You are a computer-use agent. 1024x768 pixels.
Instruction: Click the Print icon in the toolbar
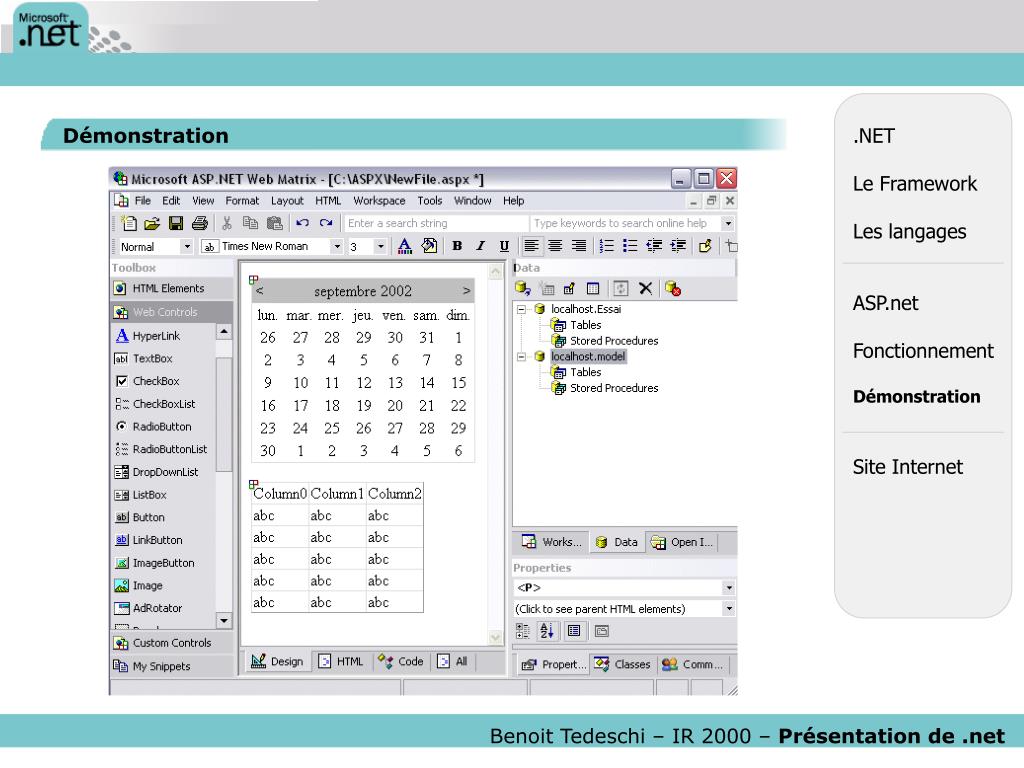click(200, 223)
